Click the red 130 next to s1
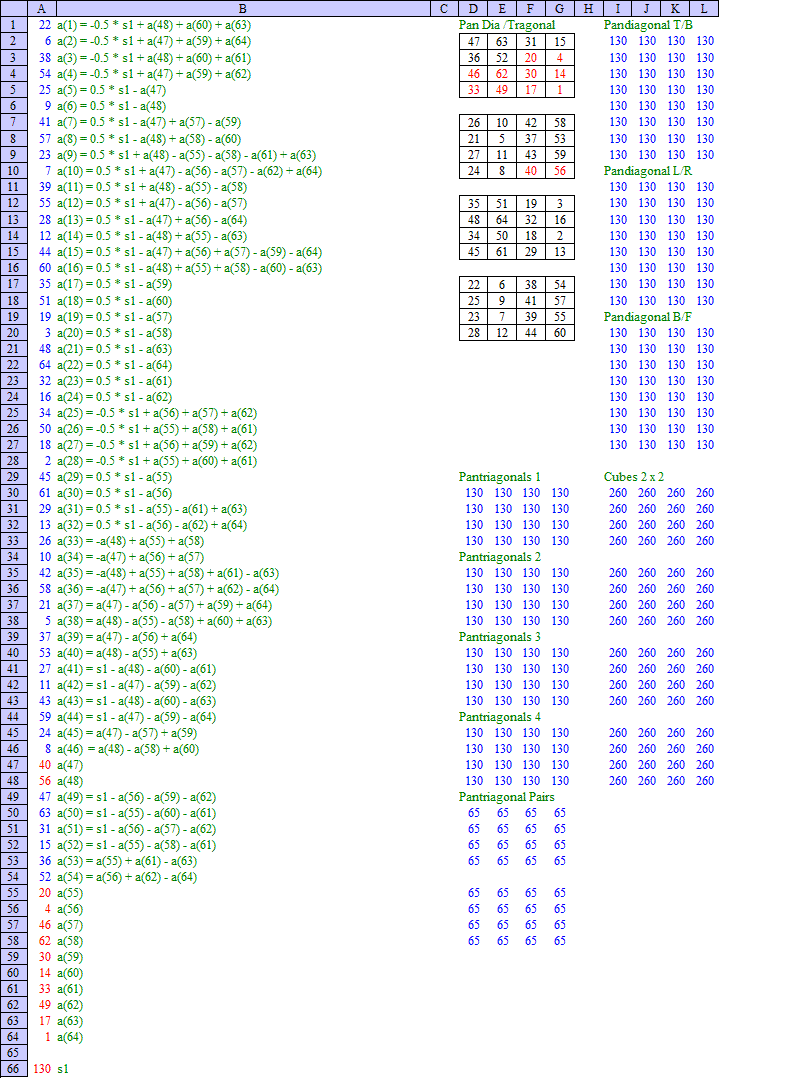The height and width of the screenshot is (1078, 790). [x=42, y=1068]
